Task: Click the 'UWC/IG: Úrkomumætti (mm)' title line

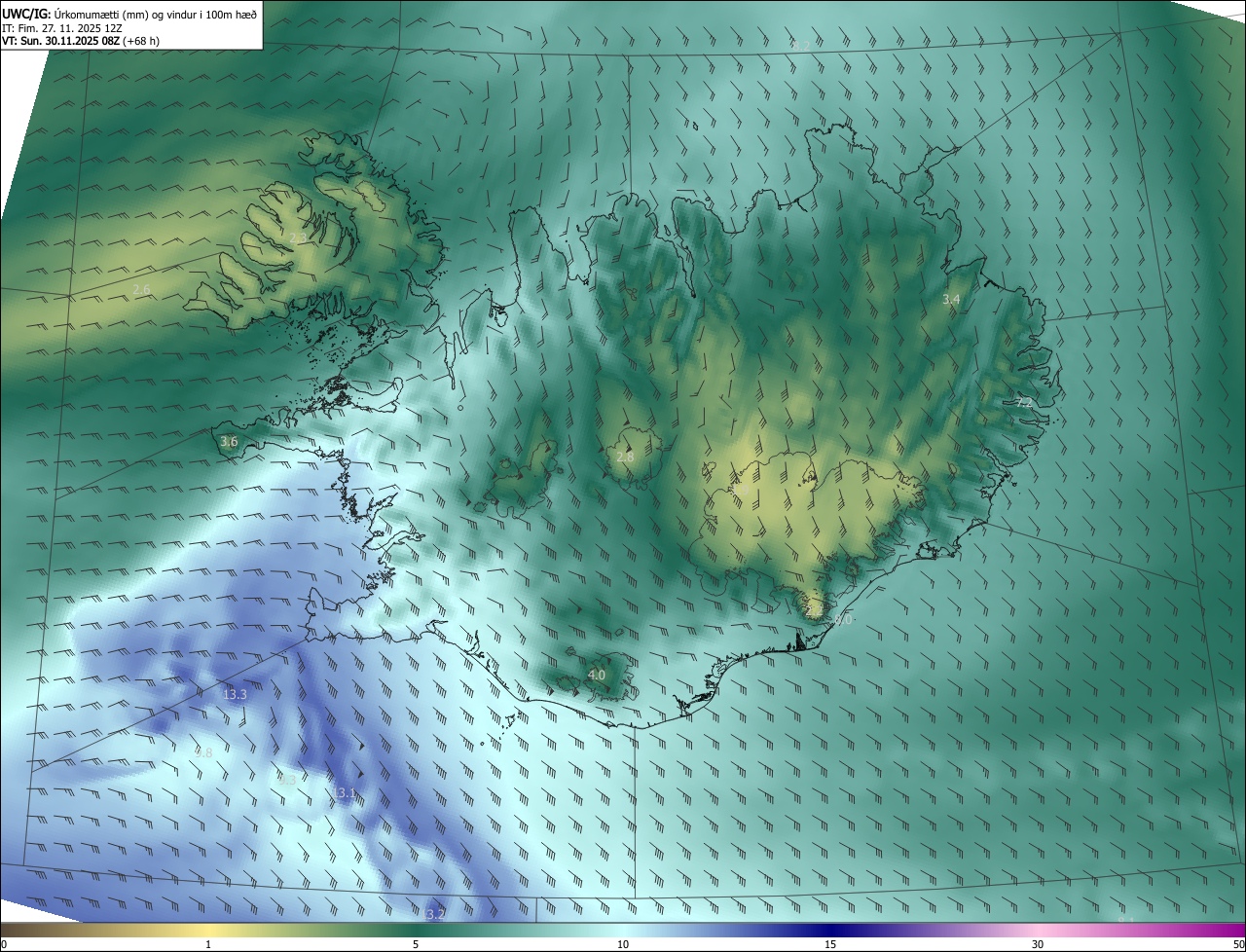Action: 129,13
